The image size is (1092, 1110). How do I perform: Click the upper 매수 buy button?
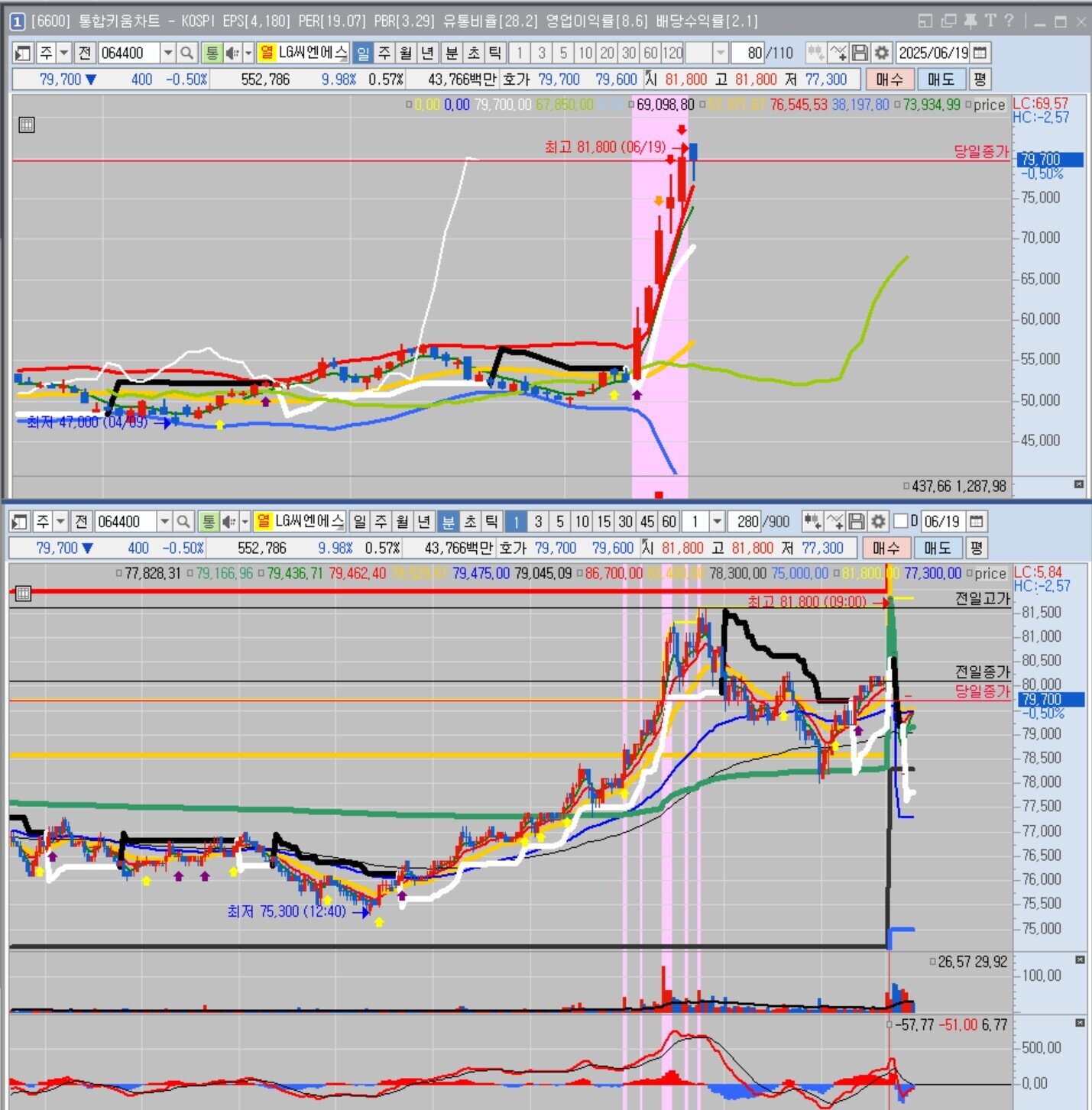coord(889,79)
